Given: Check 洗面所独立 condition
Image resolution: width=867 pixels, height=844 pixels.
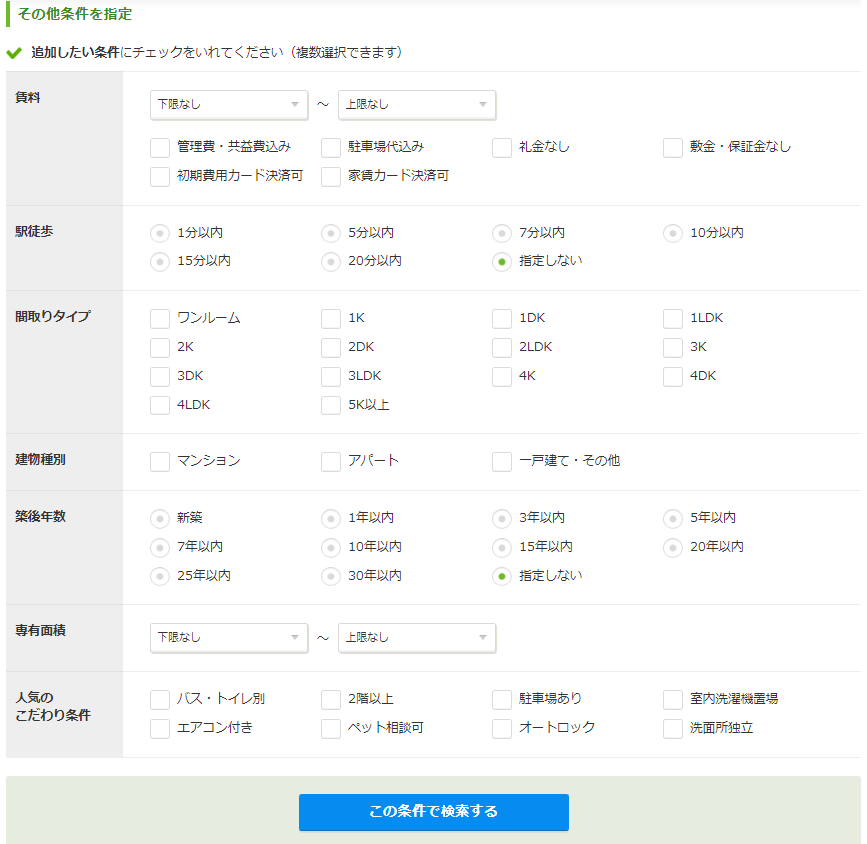Looking at the screenshot, I should [x=672, y=728].
